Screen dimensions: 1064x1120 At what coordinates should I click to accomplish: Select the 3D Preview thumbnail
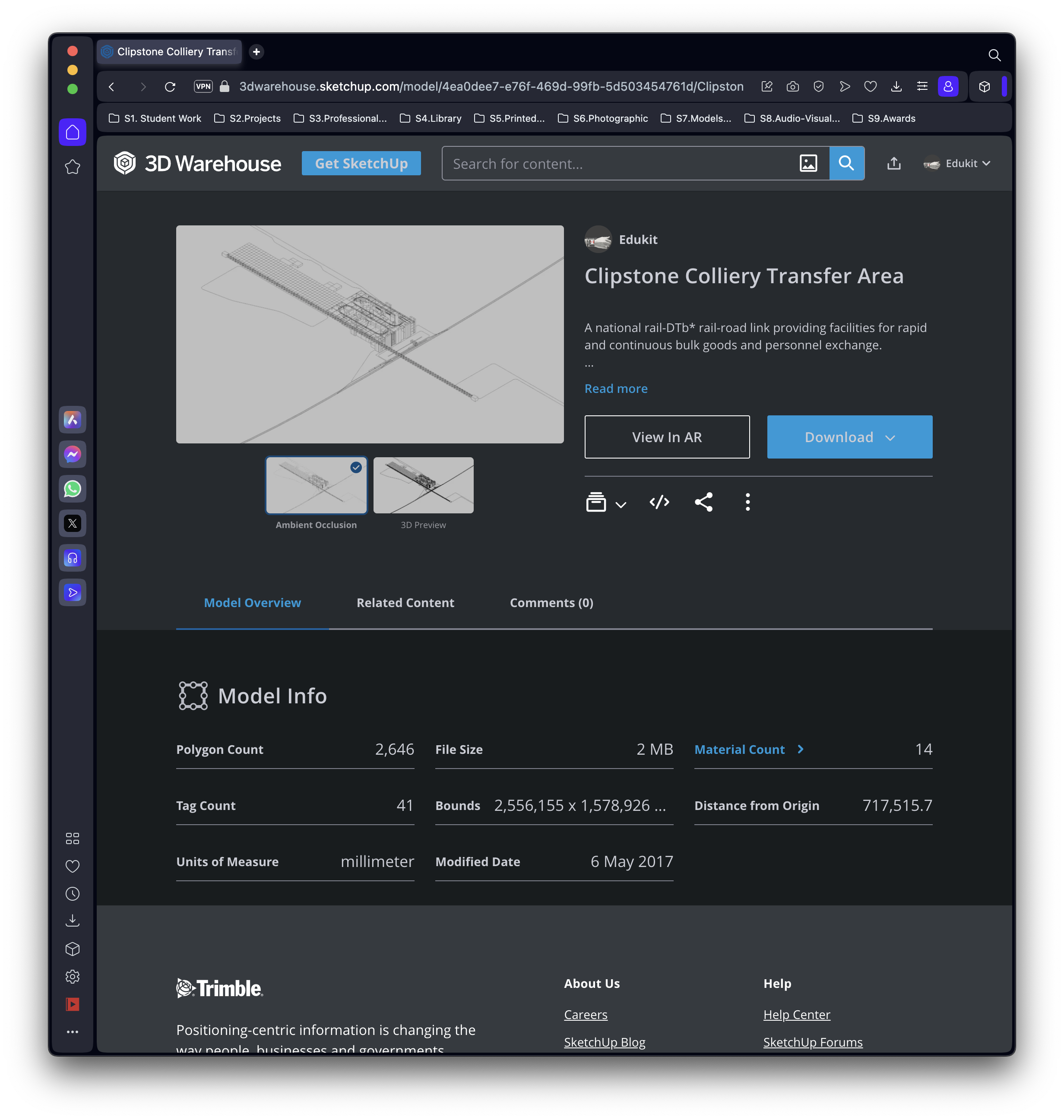click(x=423, y=485)
